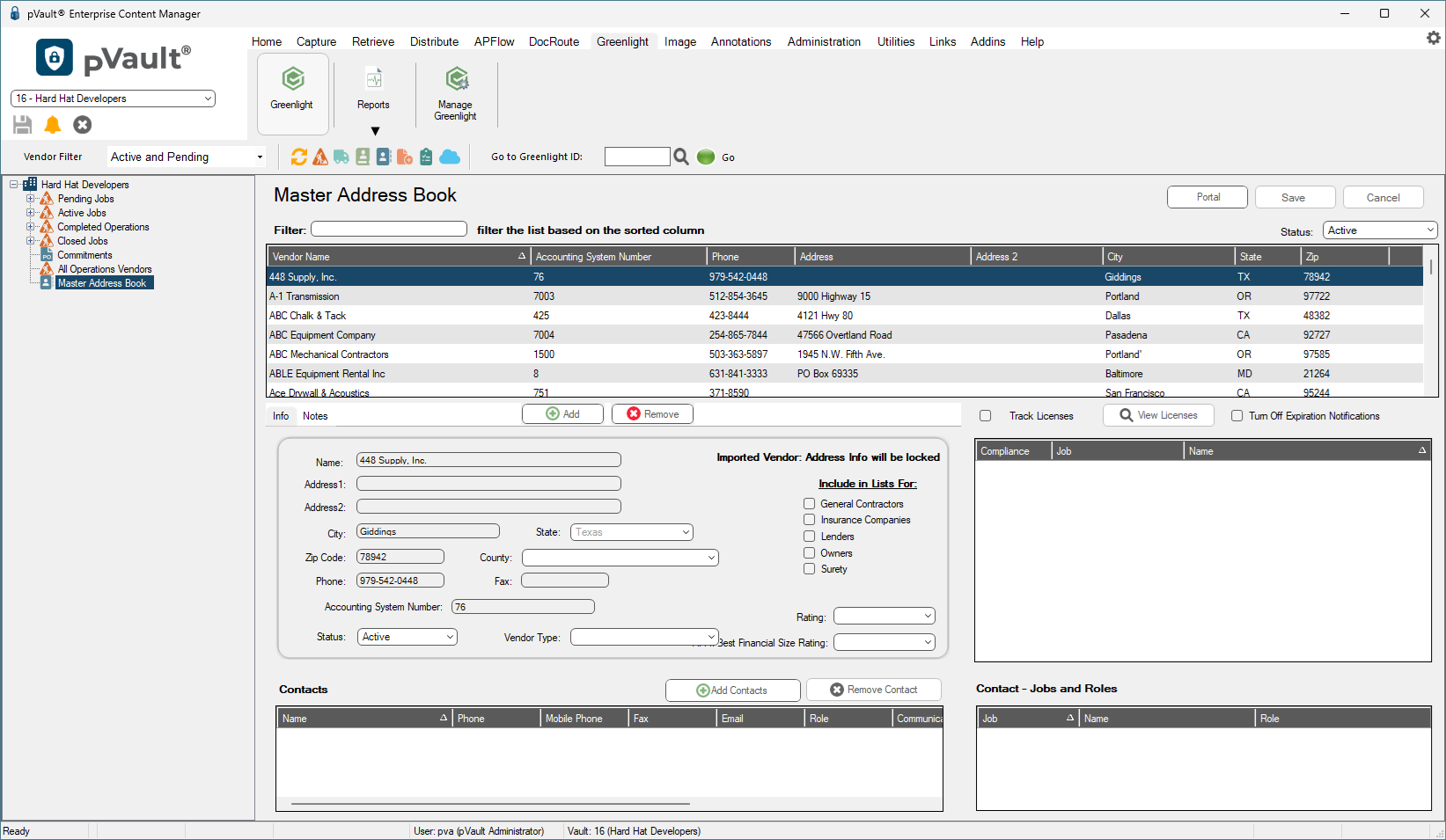Select All Operations Vendors in tree
1446x840 pixels.
105,269
